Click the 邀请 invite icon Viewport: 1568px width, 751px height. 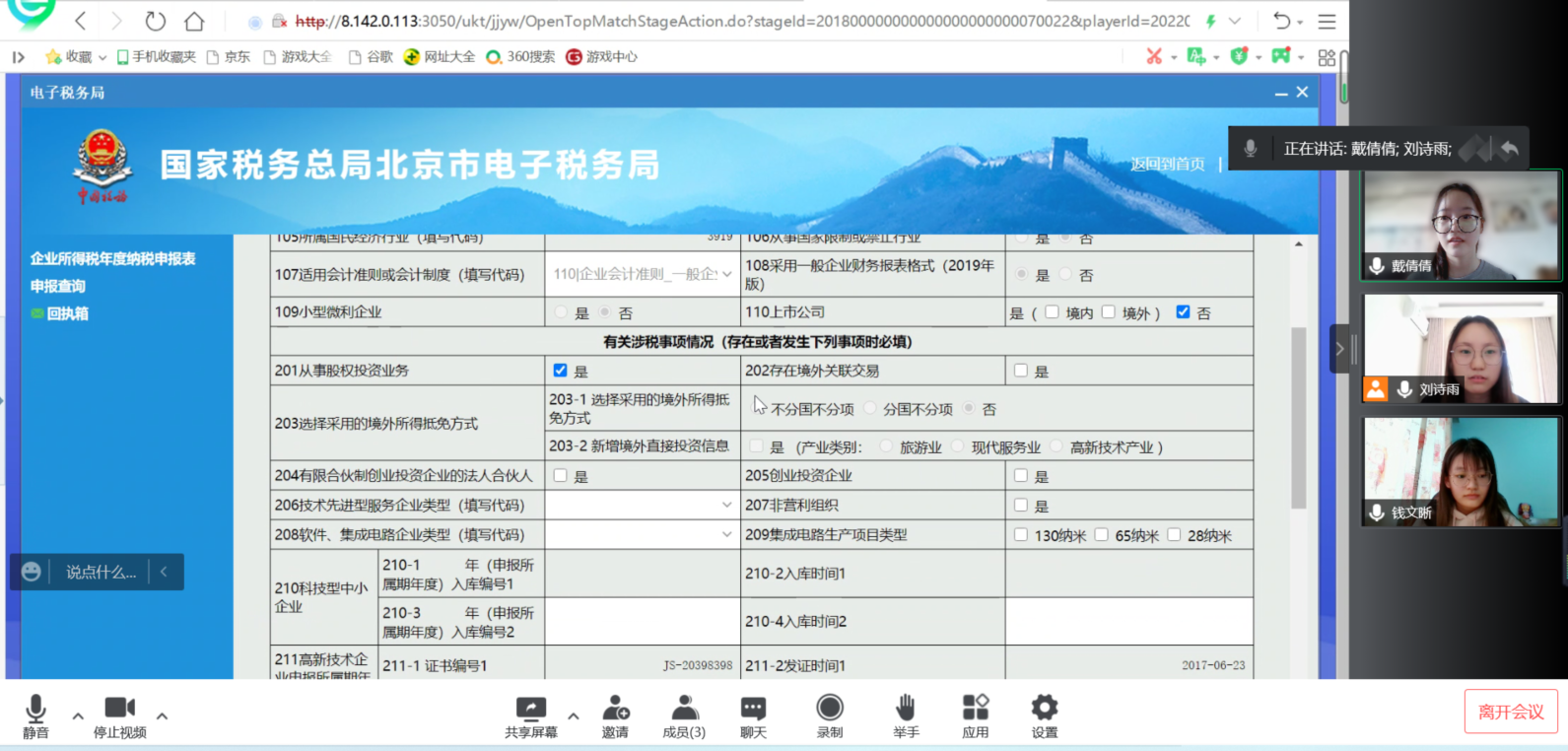[615, 709]
